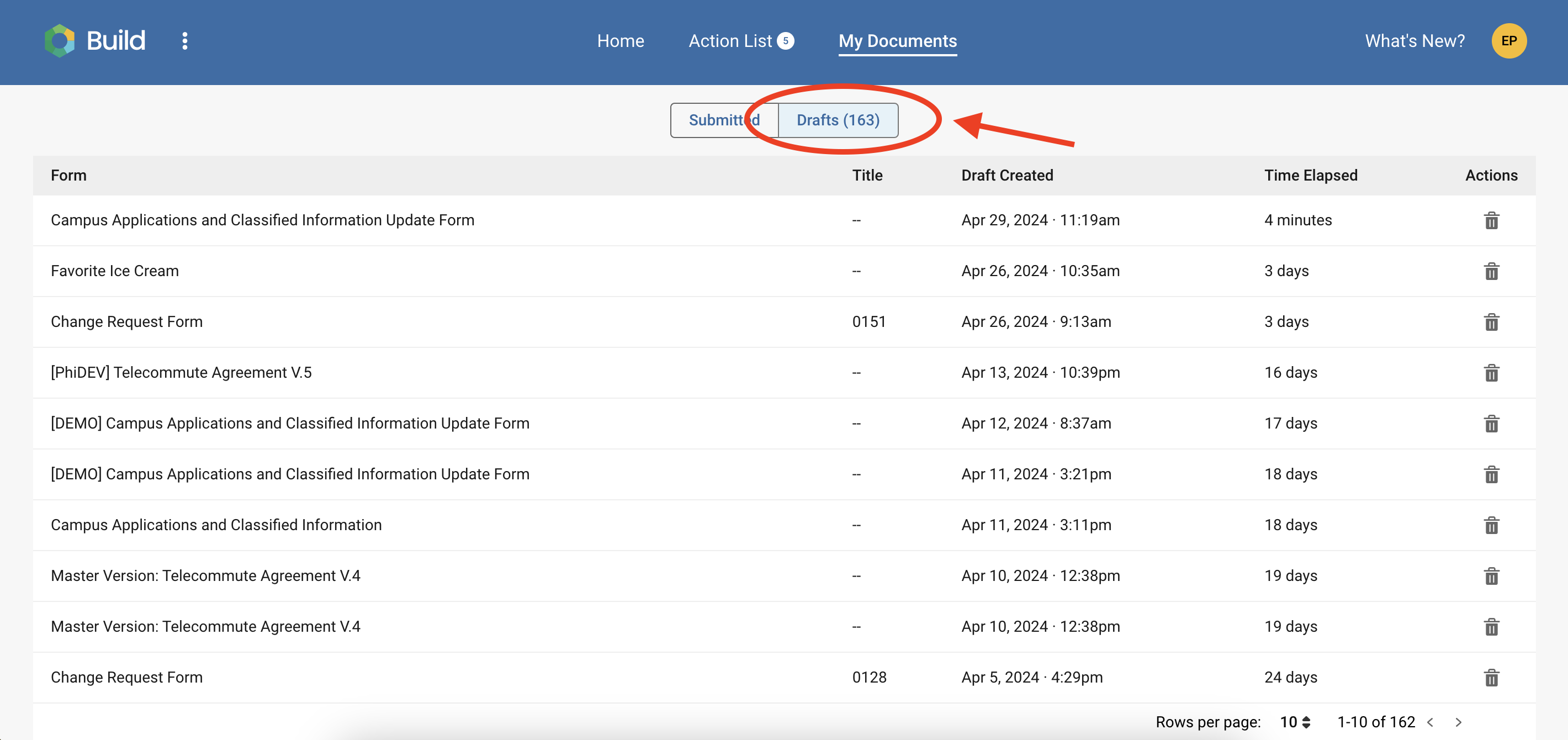The width and height of the screenshot is (1568, 740).
Task: Click the date Apr 26, 2024 · 10:35am
Action: [x=1040, y=271]
